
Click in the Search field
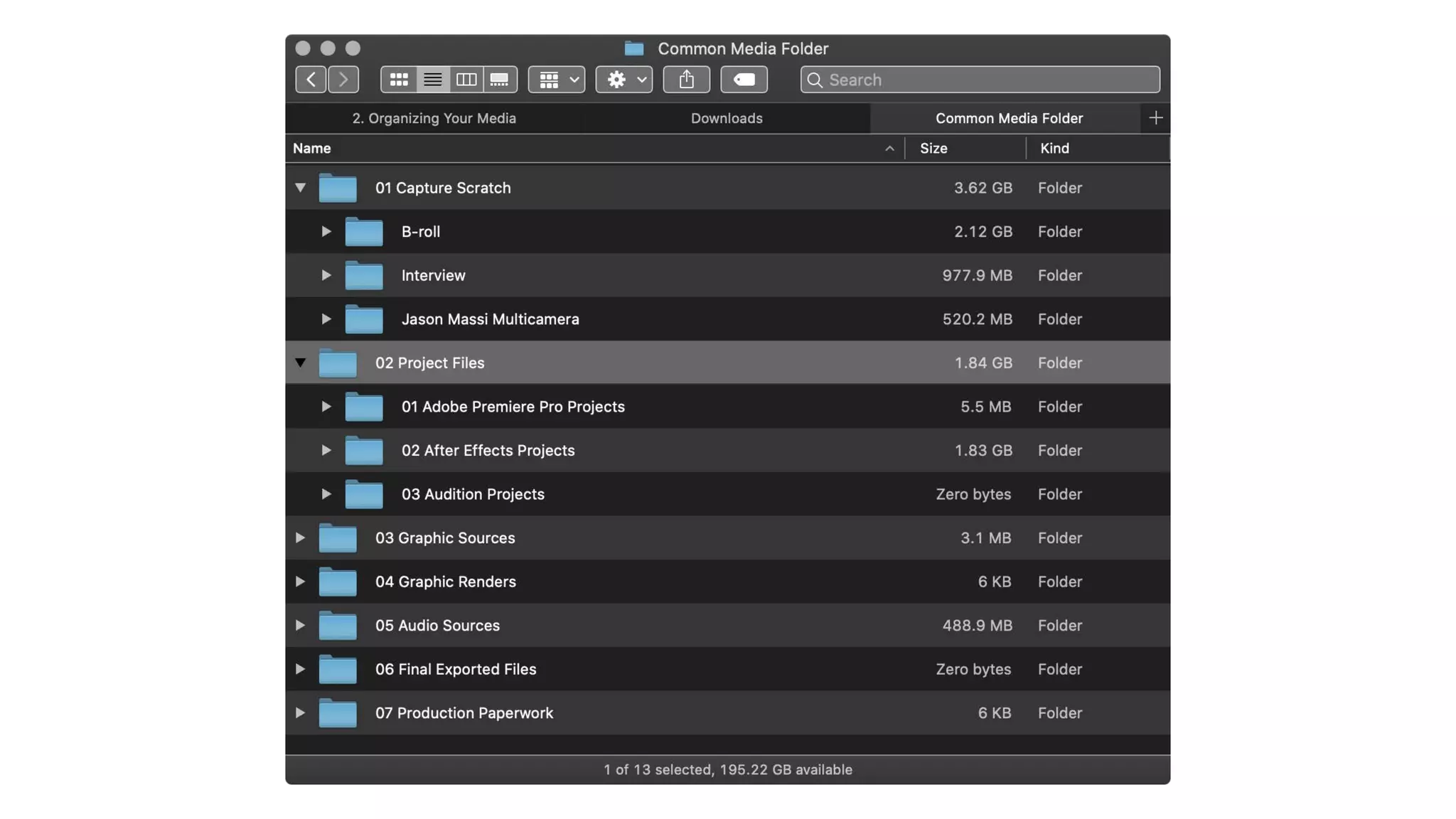(x=988, y=80)
